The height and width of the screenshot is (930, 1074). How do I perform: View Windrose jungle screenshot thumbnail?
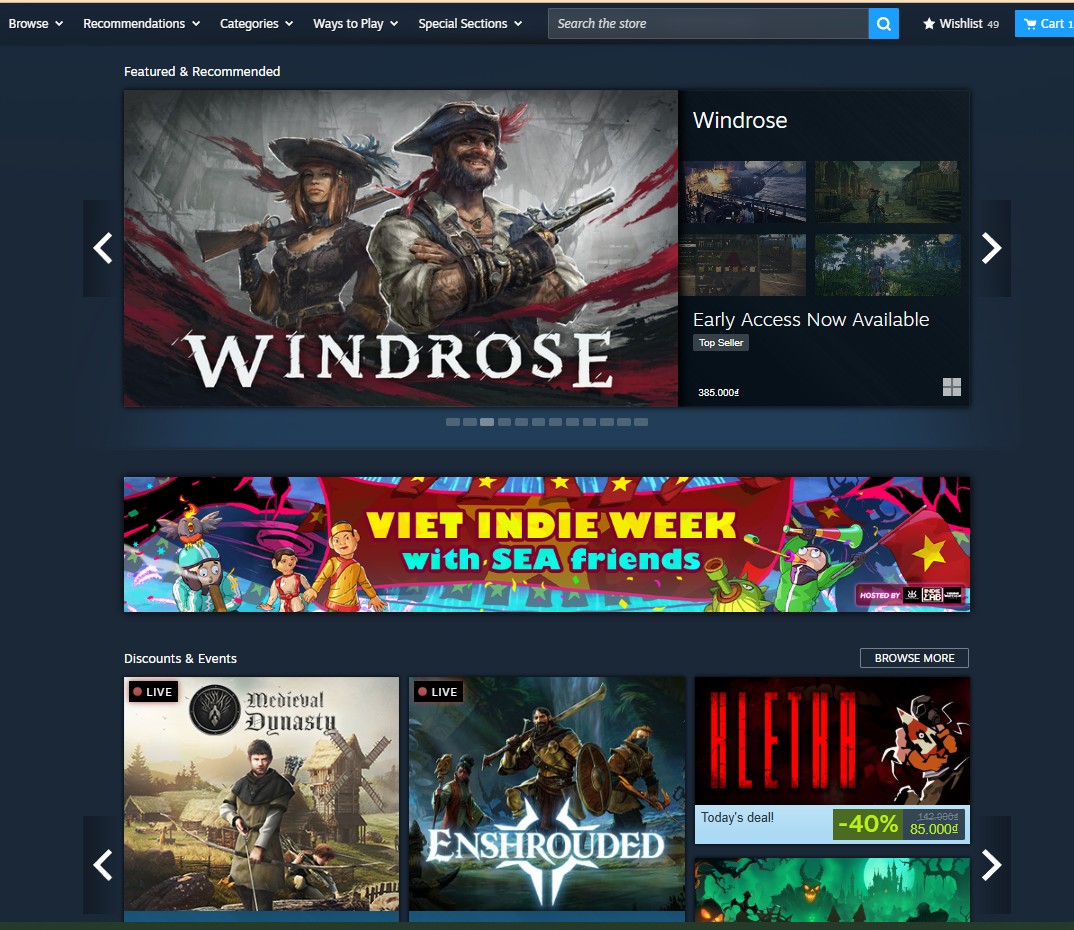pos(888,264)
